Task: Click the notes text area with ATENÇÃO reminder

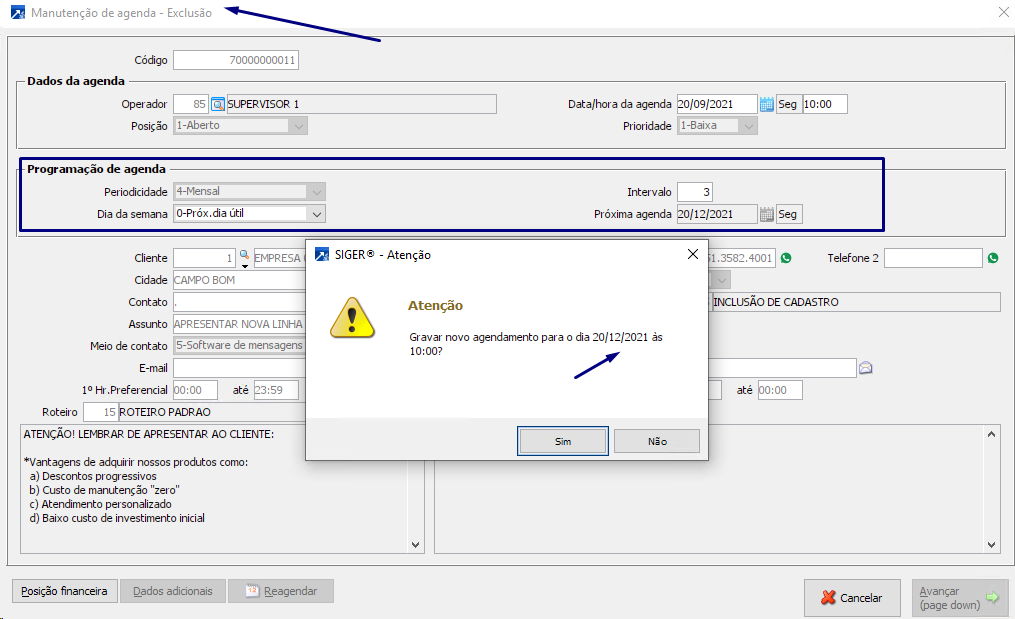Action: (x=214, y=489)
